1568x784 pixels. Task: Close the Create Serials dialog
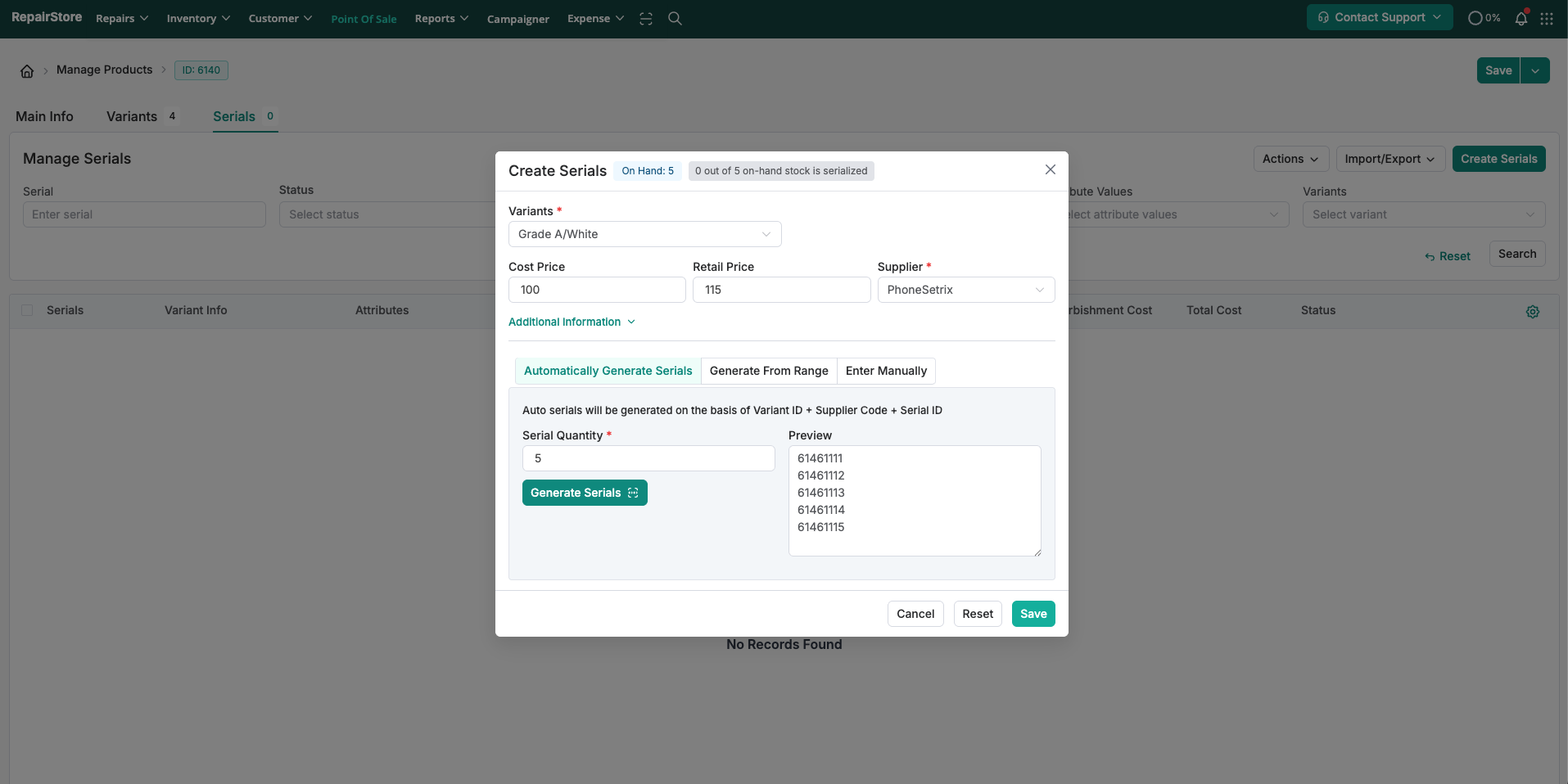click(x=1050, y=169)
